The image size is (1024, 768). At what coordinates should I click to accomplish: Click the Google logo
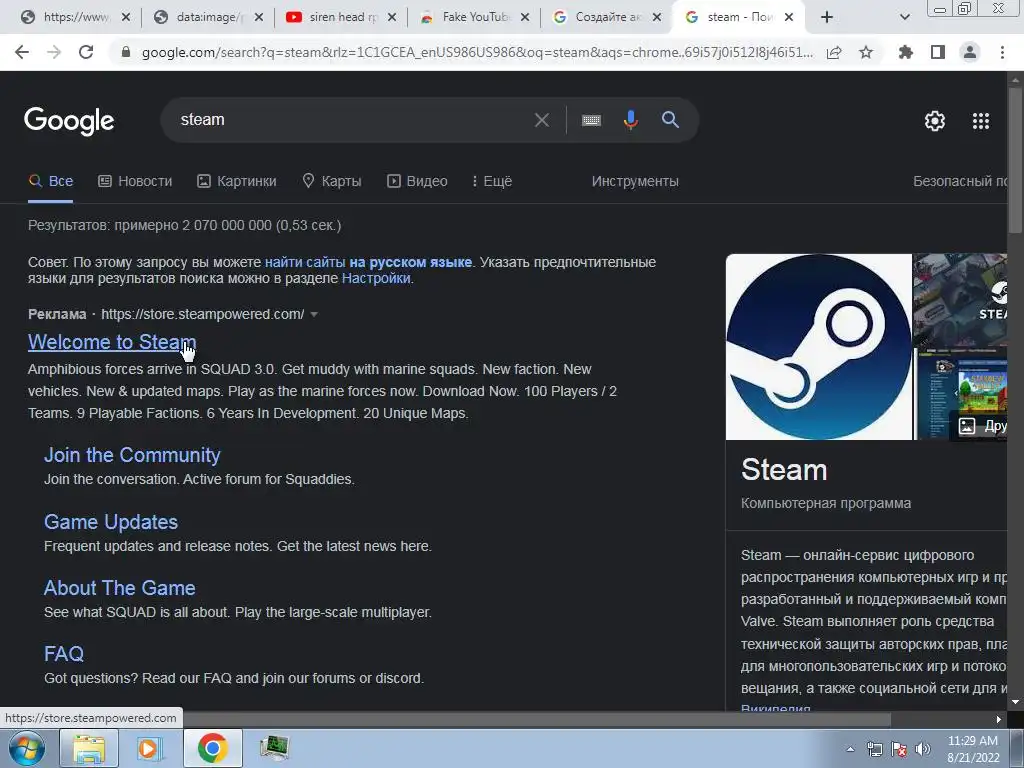click(69, 121)
